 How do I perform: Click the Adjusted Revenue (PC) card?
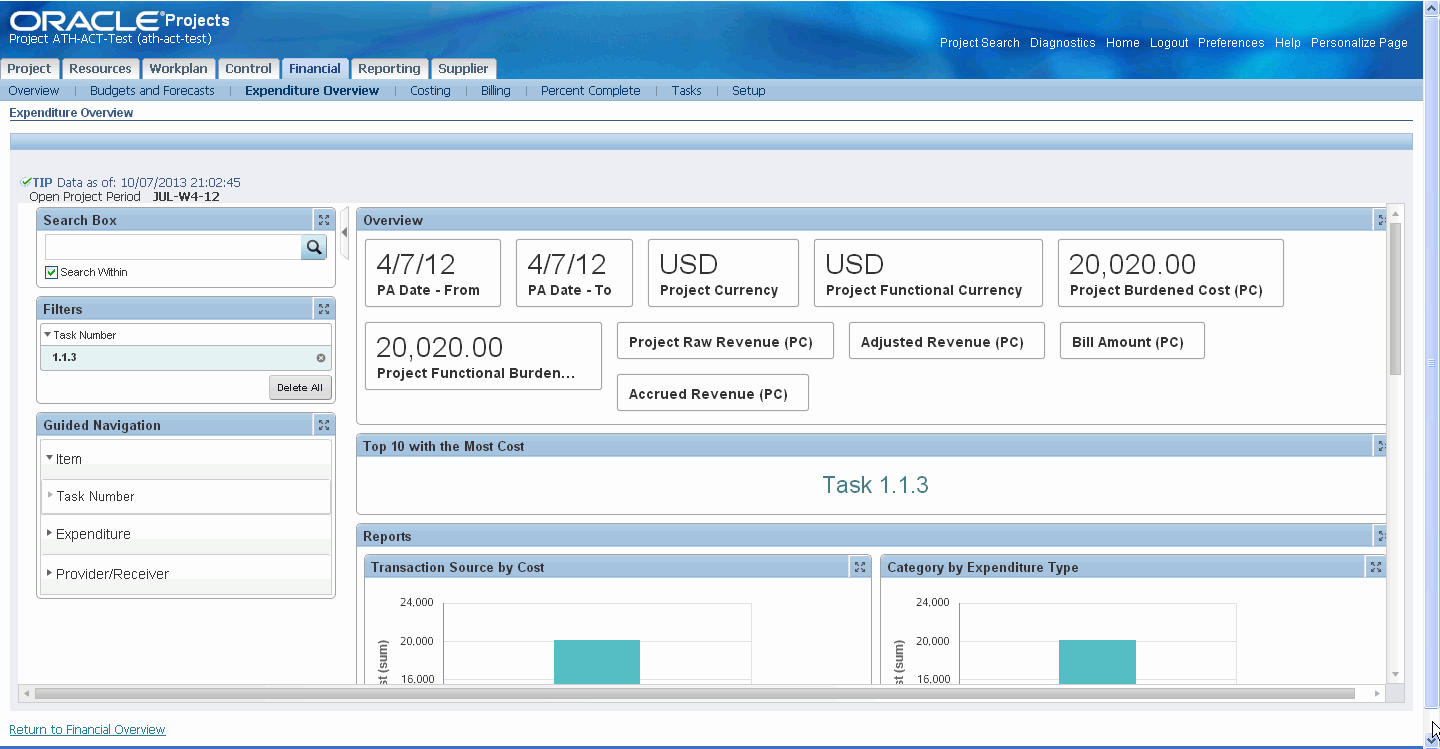tap(946, 341)
